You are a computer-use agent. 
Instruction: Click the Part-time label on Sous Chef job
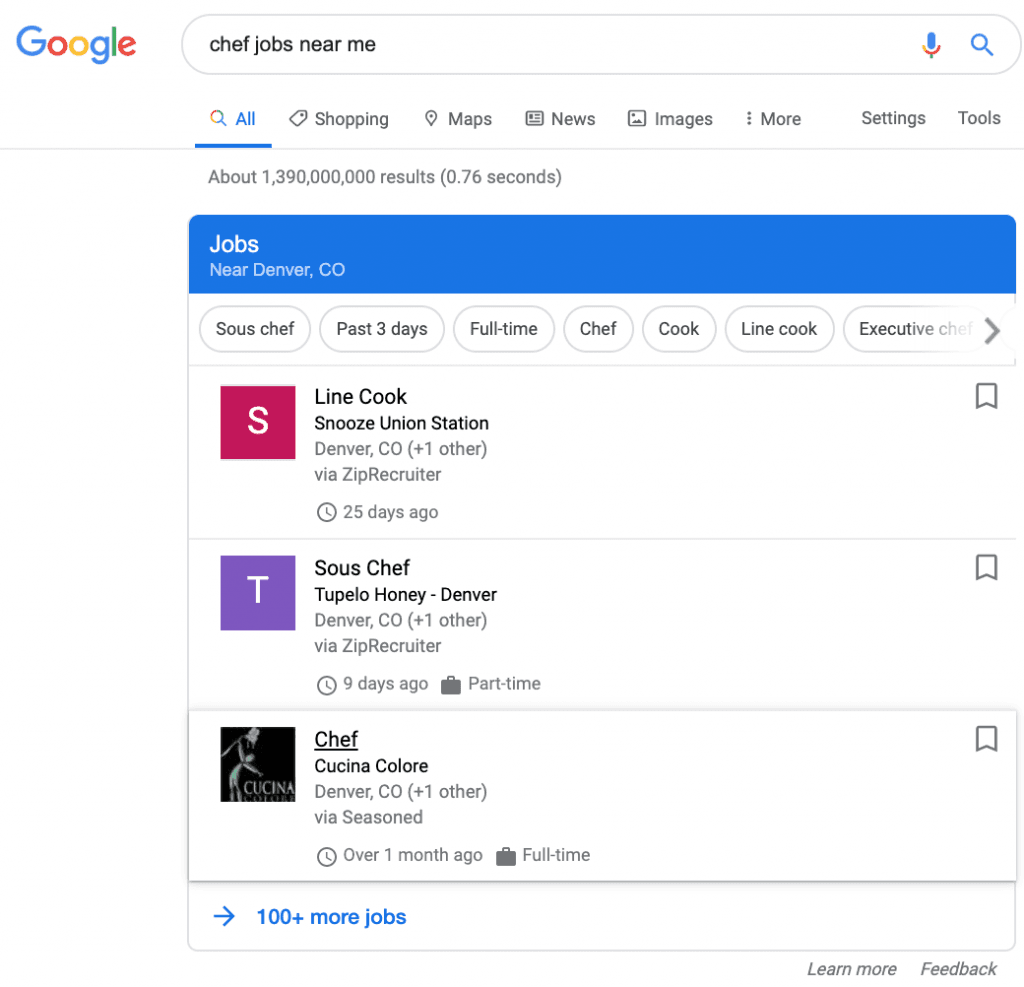[504, 684]
